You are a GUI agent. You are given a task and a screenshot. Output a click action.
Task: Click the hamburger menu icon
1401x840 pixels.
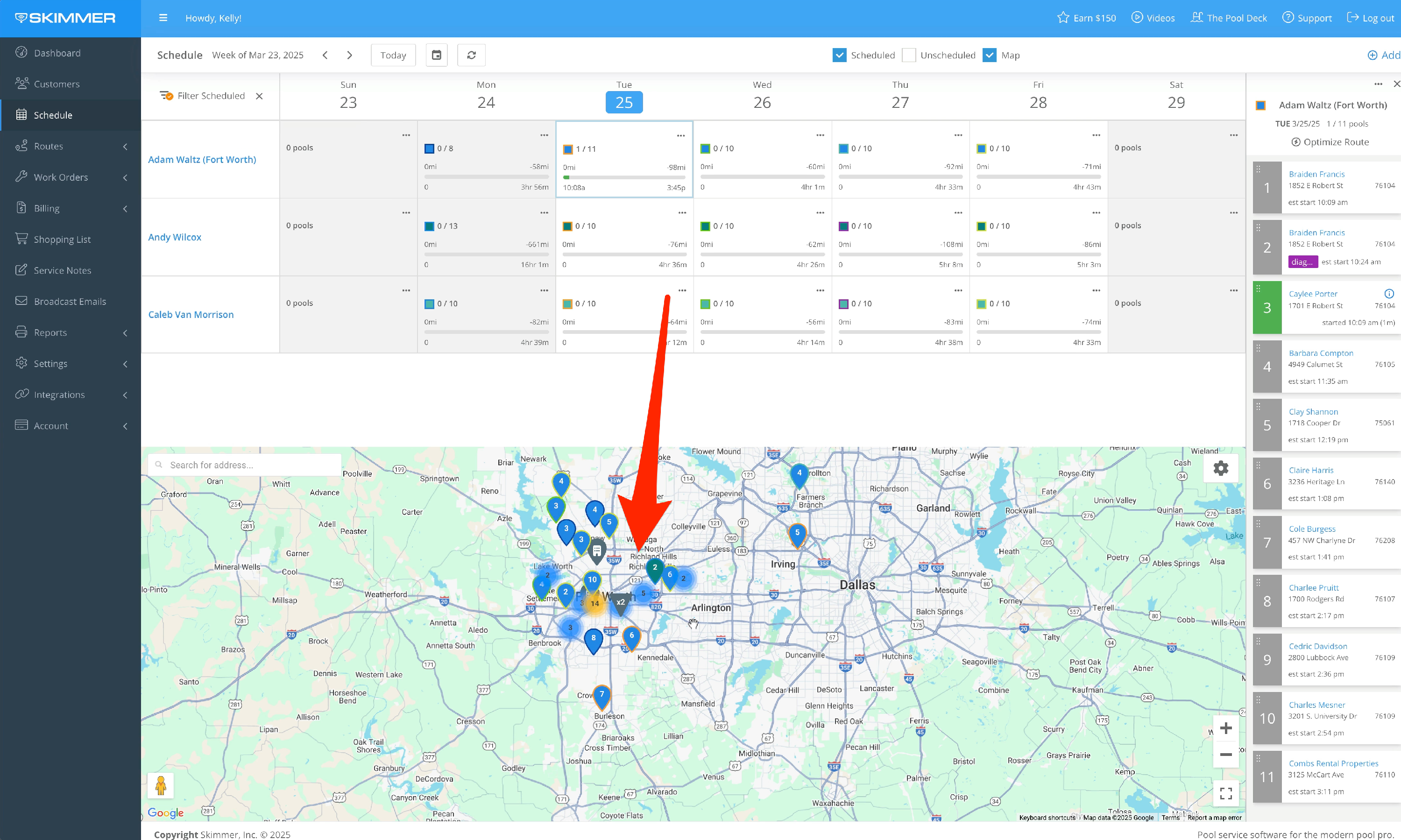pyautogui.click(x=163, y=18)
